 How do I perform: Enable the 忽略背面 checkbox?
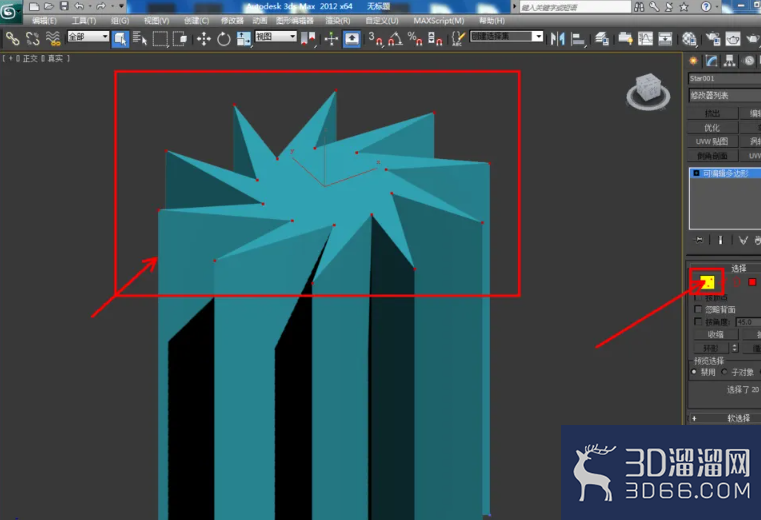point(698,309)
